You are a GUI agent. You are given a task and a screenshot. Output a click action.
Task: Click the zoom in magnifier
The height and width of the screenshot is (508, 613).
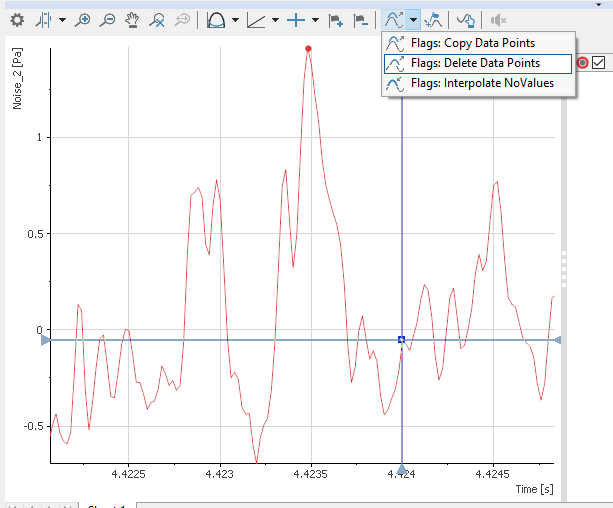point(83,19)
